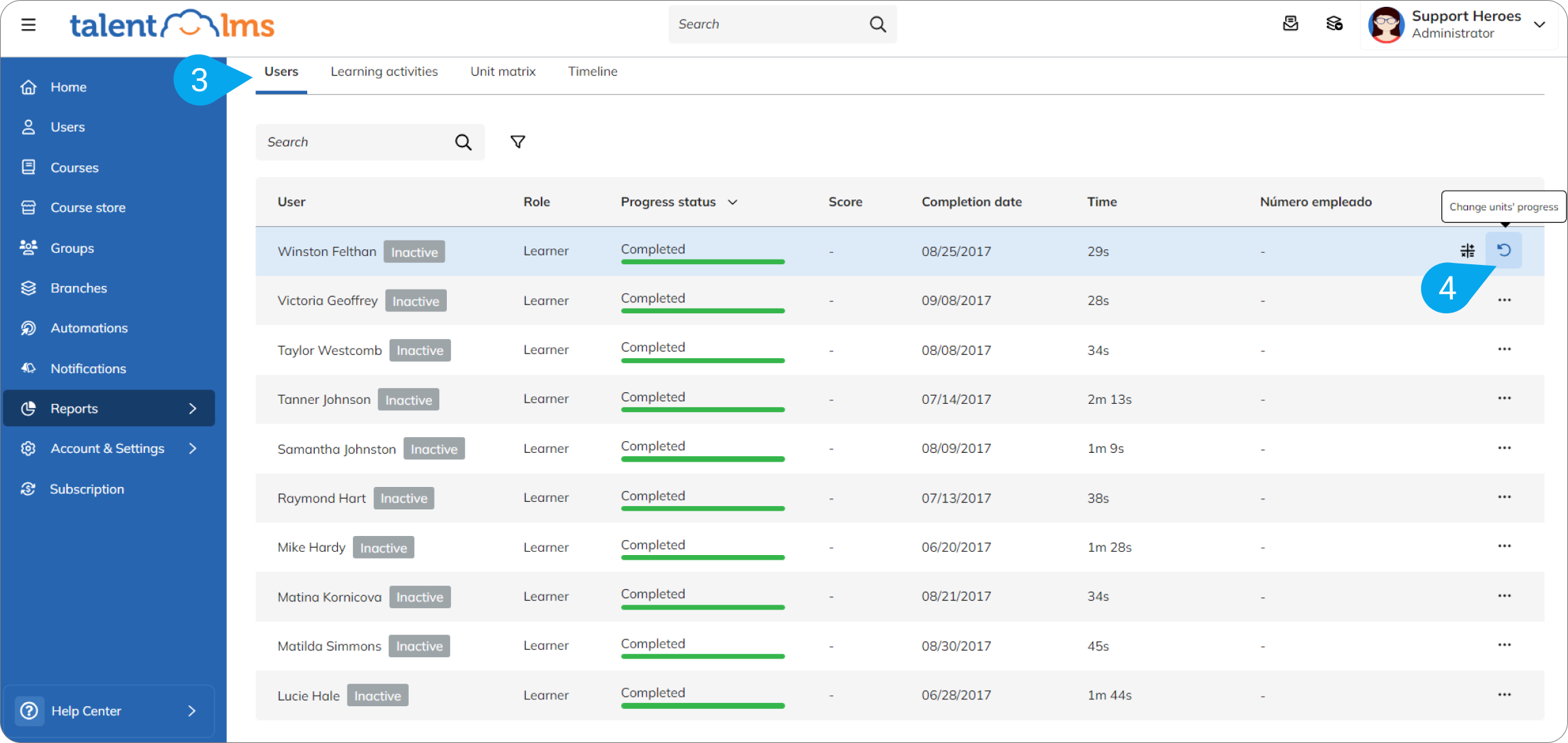1568x743 pixels.
Task: Click the TalentLMS logo
Action: click(x=172, y=25)
